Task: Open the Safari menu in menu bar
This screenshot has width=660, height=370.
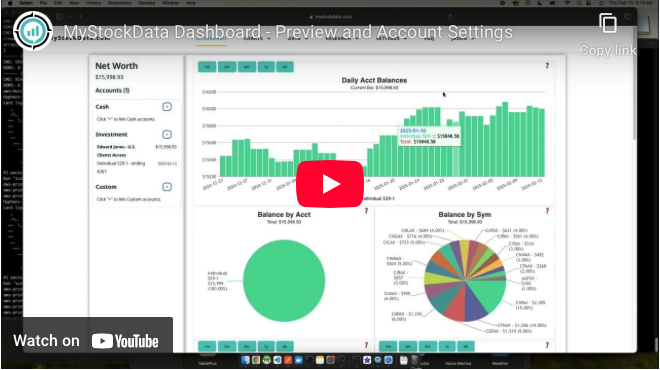Action: click(x=26, y=3)
